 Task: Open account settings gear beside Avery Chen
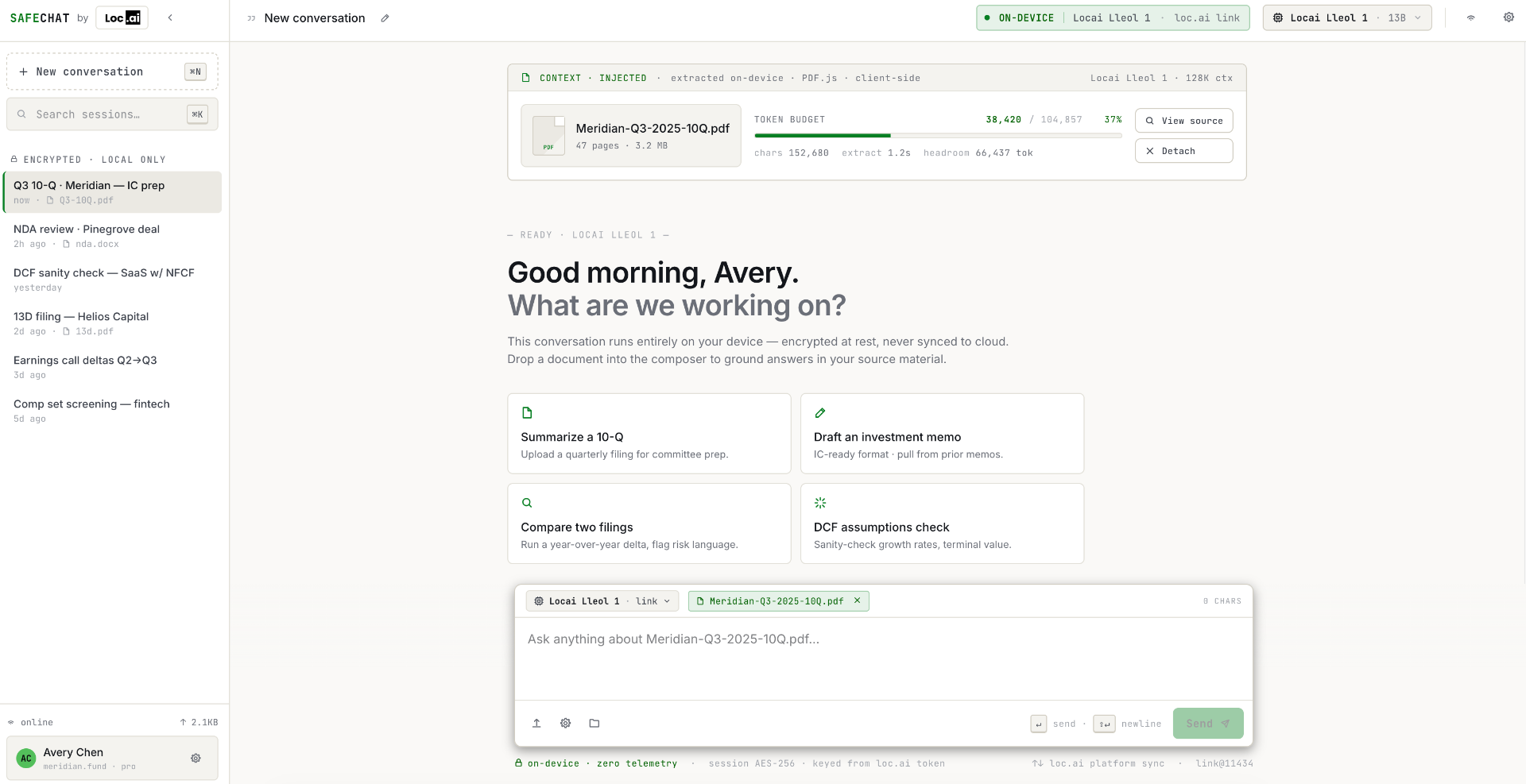[196, 759]
